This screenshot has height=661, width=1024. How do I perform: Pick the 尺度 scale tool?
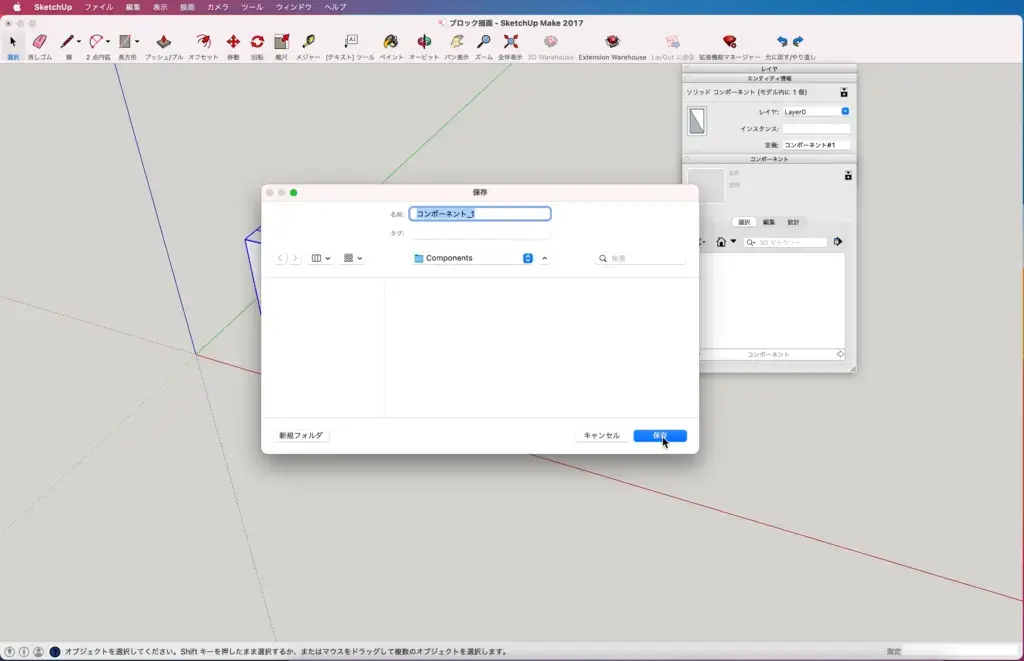pos(281,42)
